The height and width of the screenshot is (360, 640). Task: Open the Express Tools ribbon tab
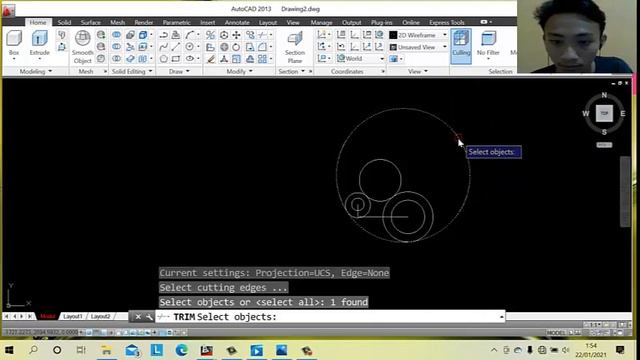tap(447, 22)
